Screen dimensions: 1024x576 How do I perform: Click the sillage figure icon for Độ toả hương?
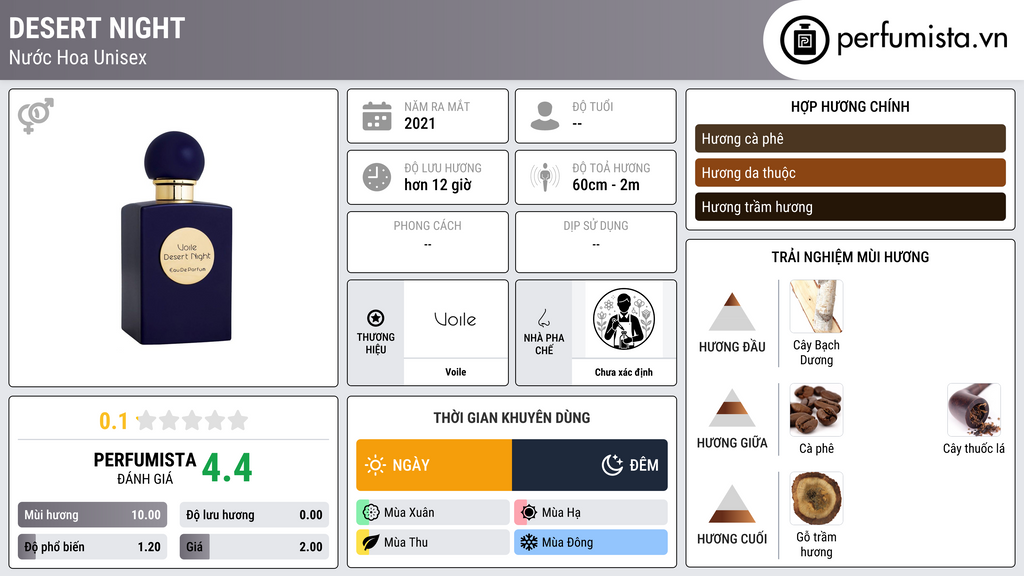[x=545, y=177]
